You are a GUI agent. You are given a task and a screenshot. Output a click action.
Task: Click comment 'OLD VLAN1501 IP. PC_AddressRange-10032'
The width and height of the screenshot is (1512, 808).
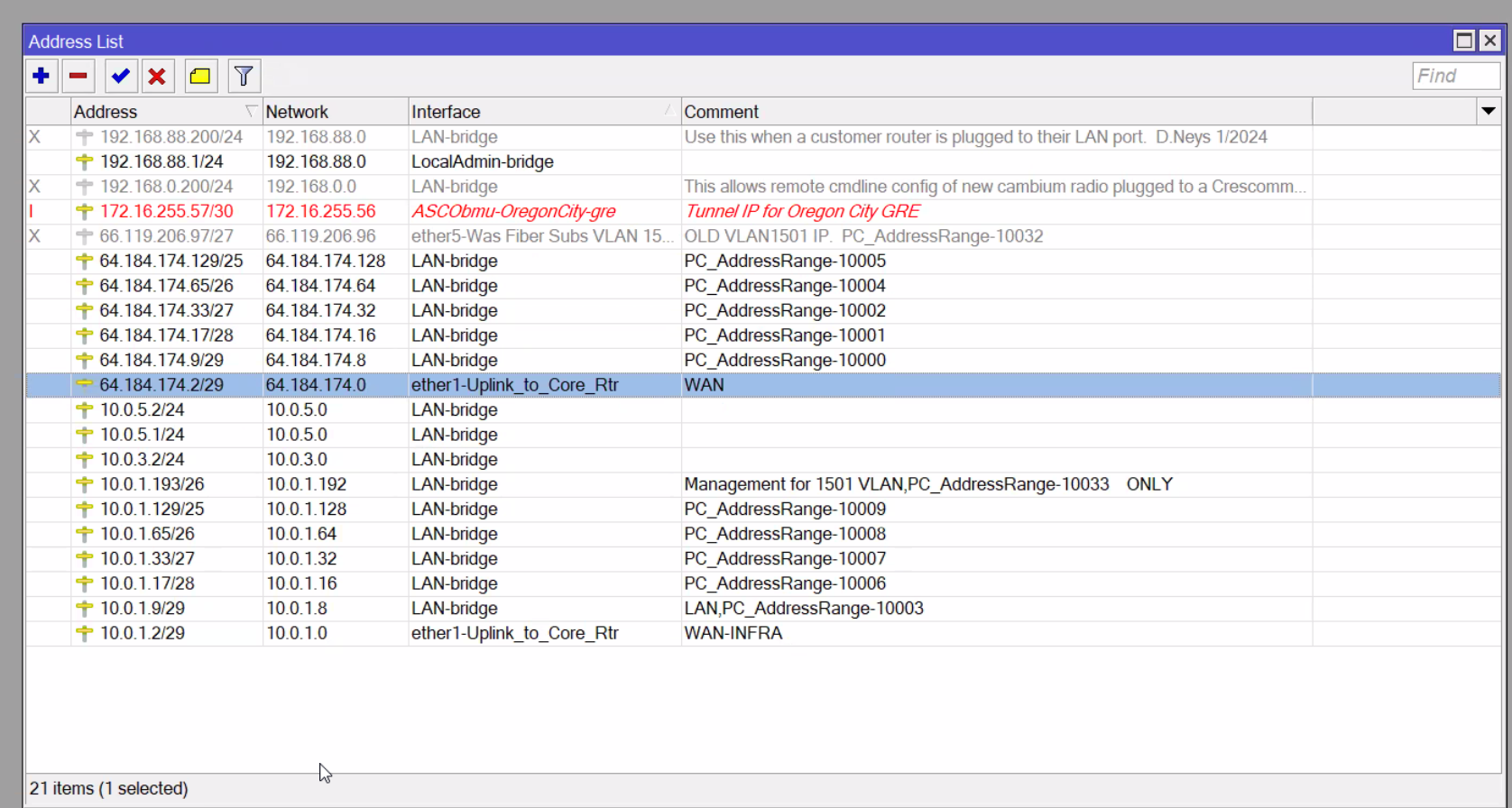click(x=863, y=236)
